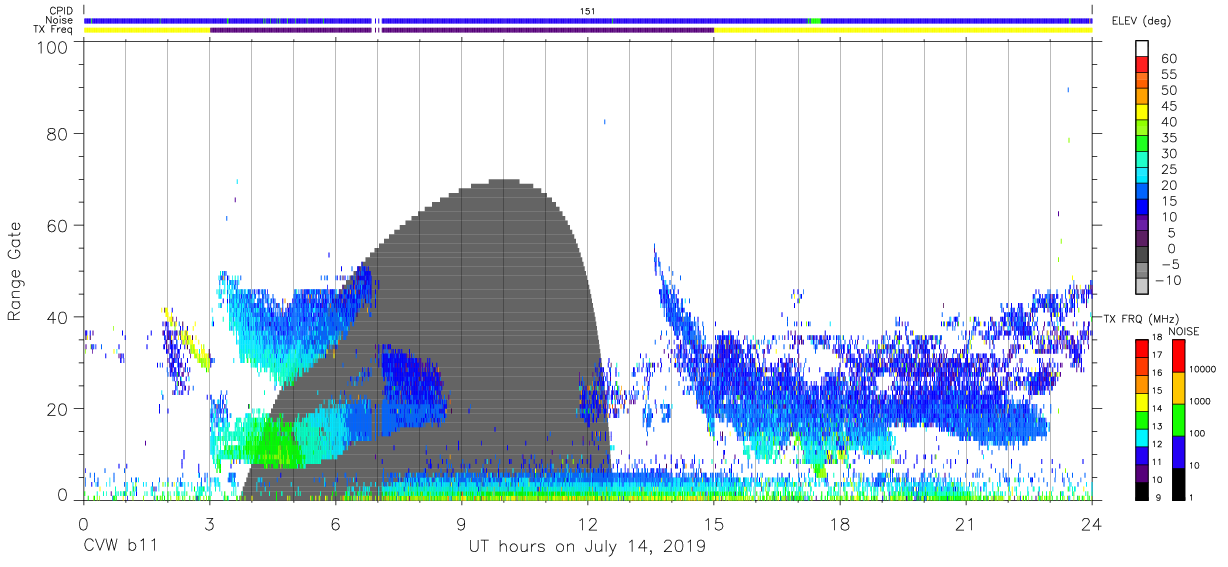Click the ELEV legend label '45'
The height and width of the screenshot is (567, 1228).
pos(1171,107)
